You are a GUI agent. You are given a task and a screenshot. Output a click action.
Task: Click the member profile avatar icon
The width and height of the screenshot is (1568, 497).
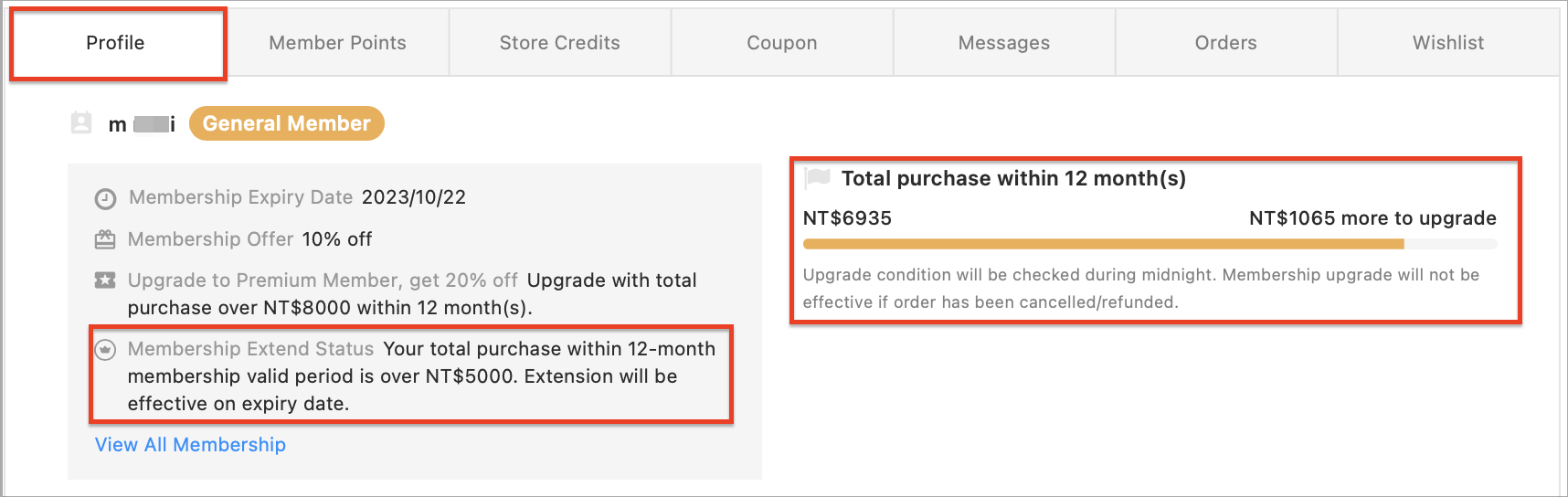[81, 122]
